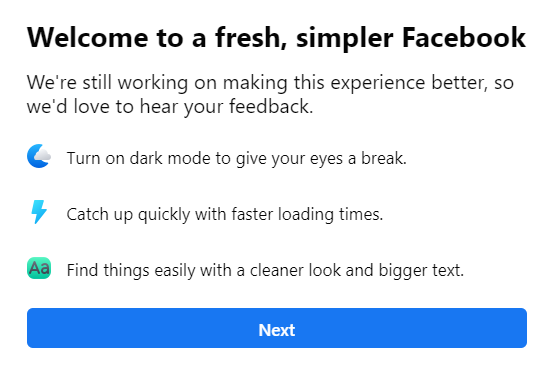Click the green Aa text-size icon
This screenshot has height=374, width=553.
click(x=39, y=268)
